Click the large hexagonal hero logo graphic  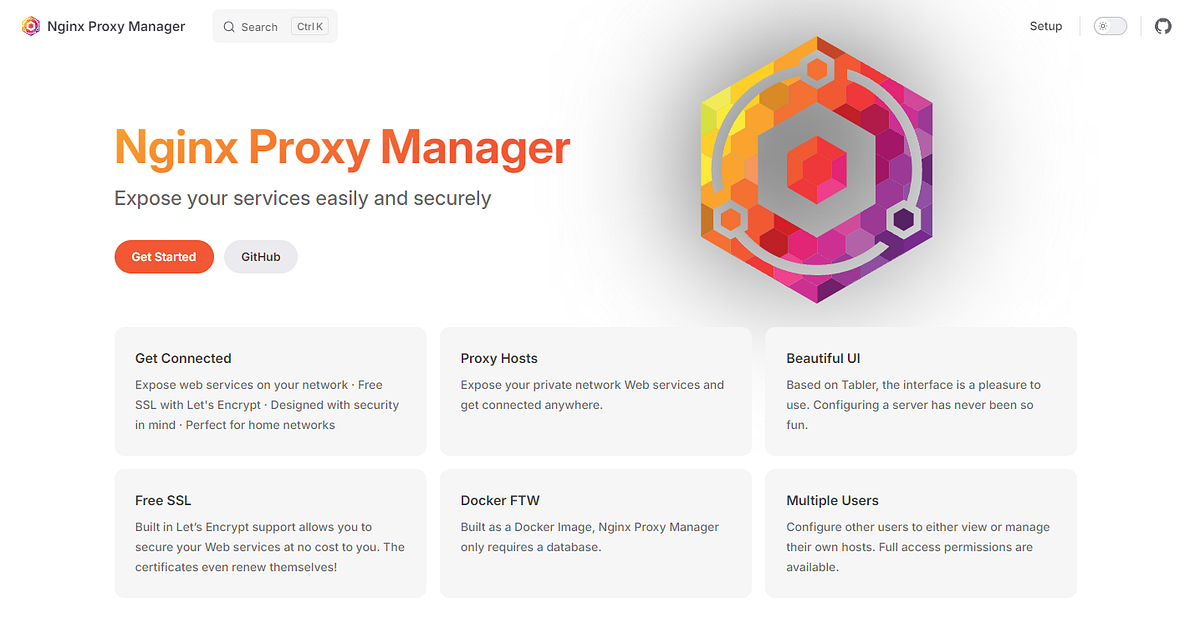coord(816,170)
